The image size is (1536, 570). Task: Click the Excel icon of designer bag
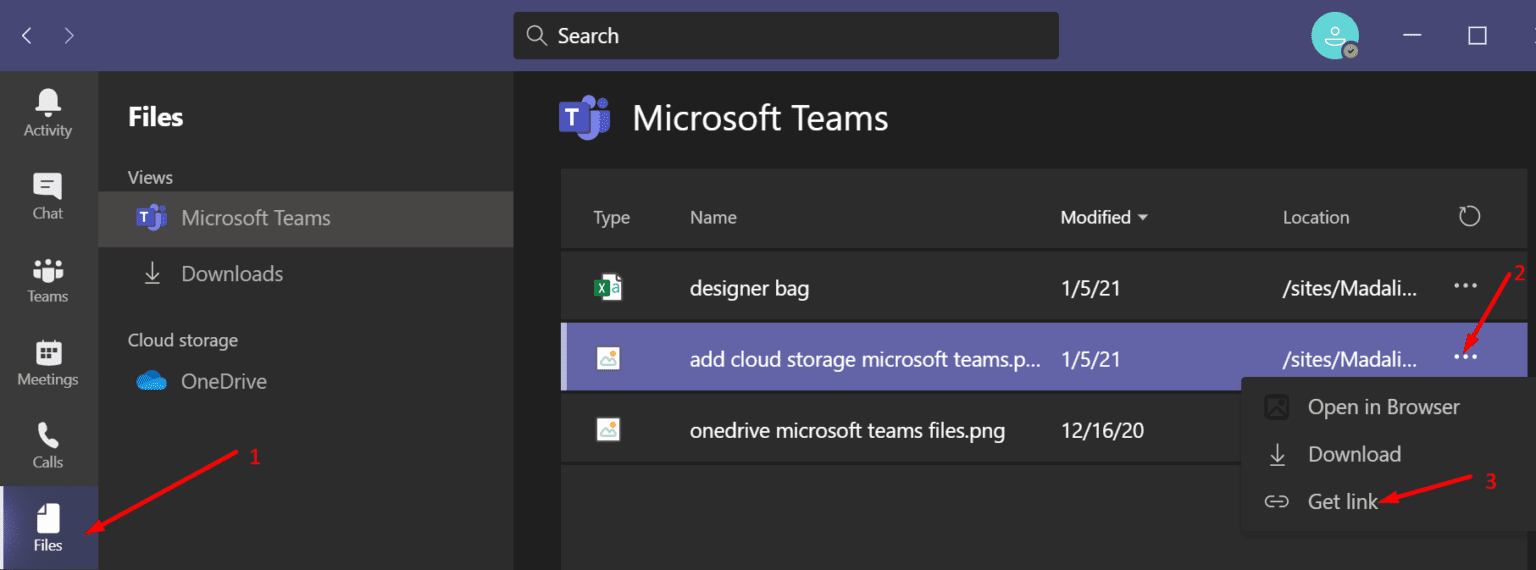[608, 288]
